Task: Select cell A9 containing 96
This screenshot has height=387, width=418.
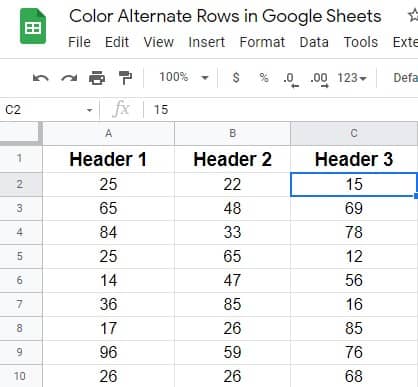Action: click(x=108, y=352)
